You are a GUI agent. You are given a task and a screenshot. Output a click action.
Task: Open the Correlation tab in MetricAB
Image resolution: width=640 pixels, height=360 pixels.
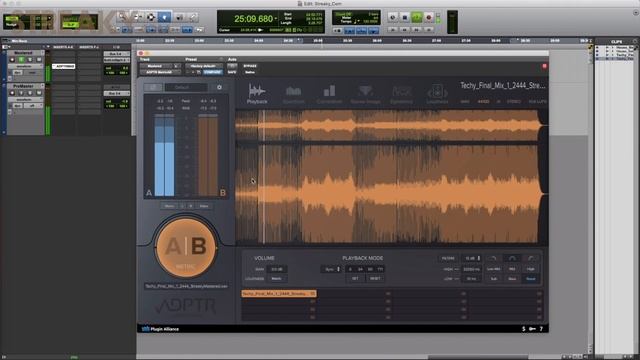(x=329, y=94)
